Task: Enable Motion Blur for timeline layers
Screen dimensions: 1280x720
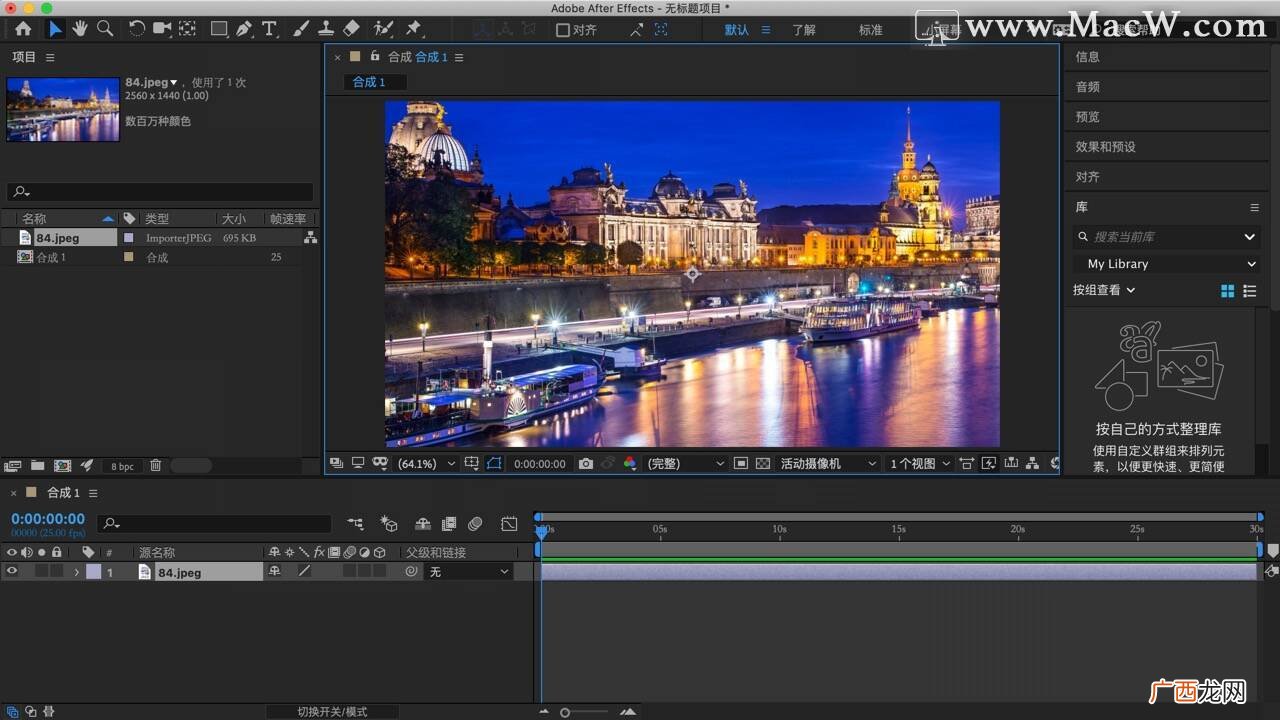Action: tap(475, 523)
